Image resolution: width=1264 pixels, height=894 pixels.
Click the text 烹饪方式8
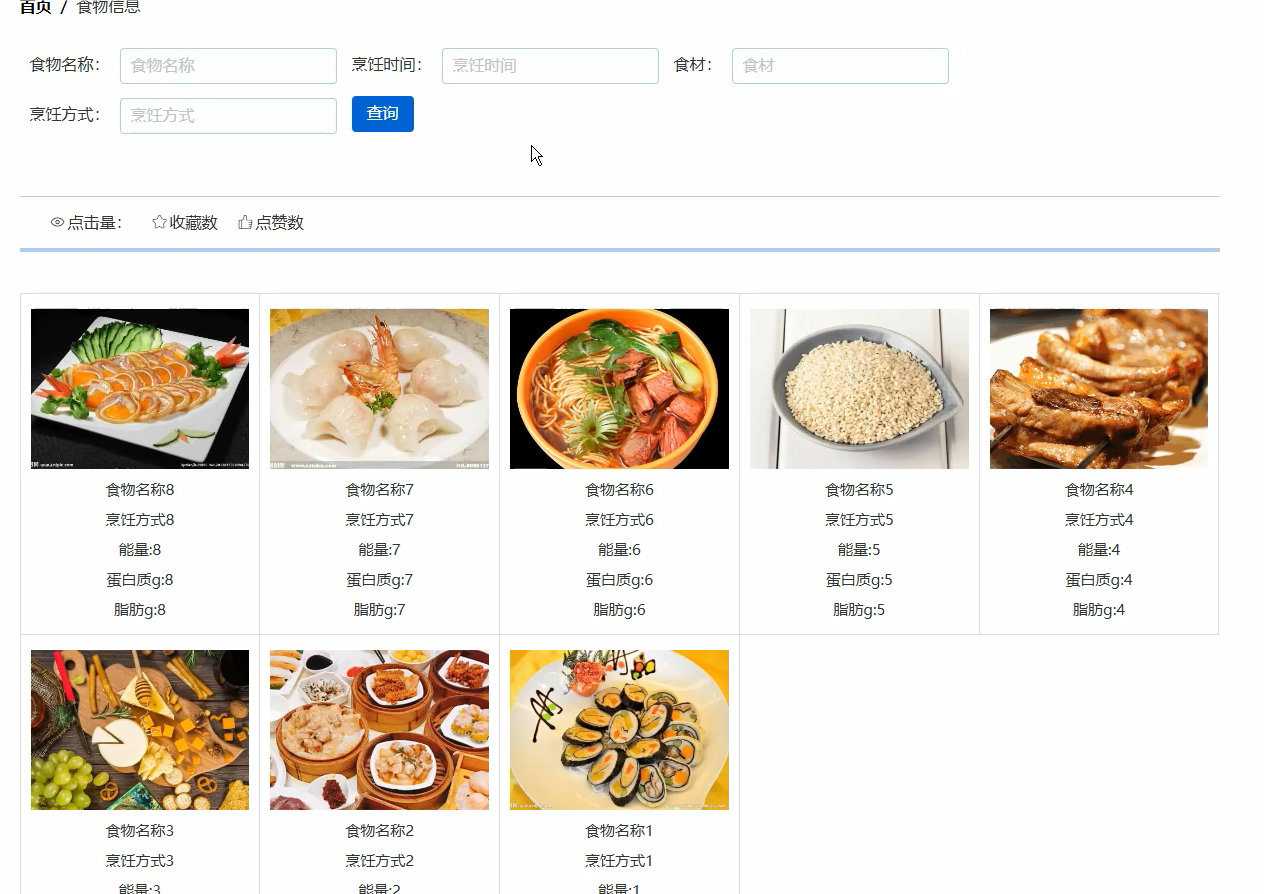pyautogui.click(x=140, y=520)
